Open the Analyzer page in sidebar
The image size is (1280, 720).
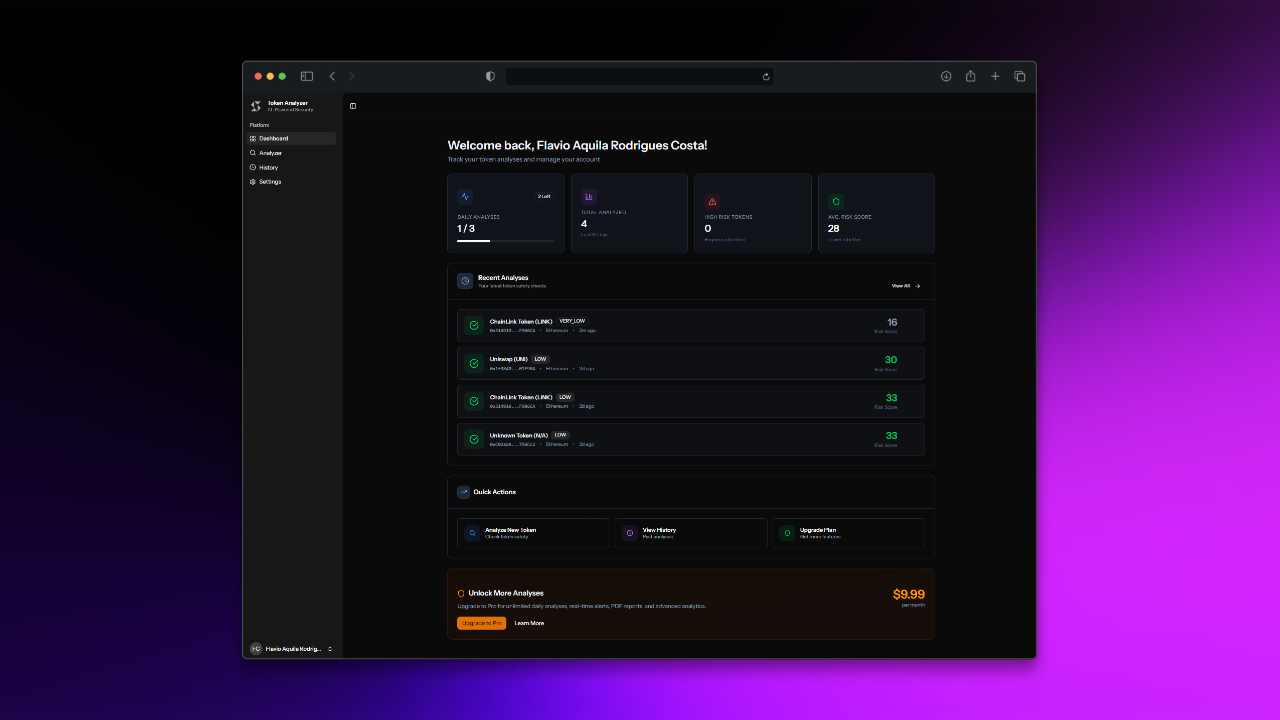pyautogui.click(x=270, y=153)
